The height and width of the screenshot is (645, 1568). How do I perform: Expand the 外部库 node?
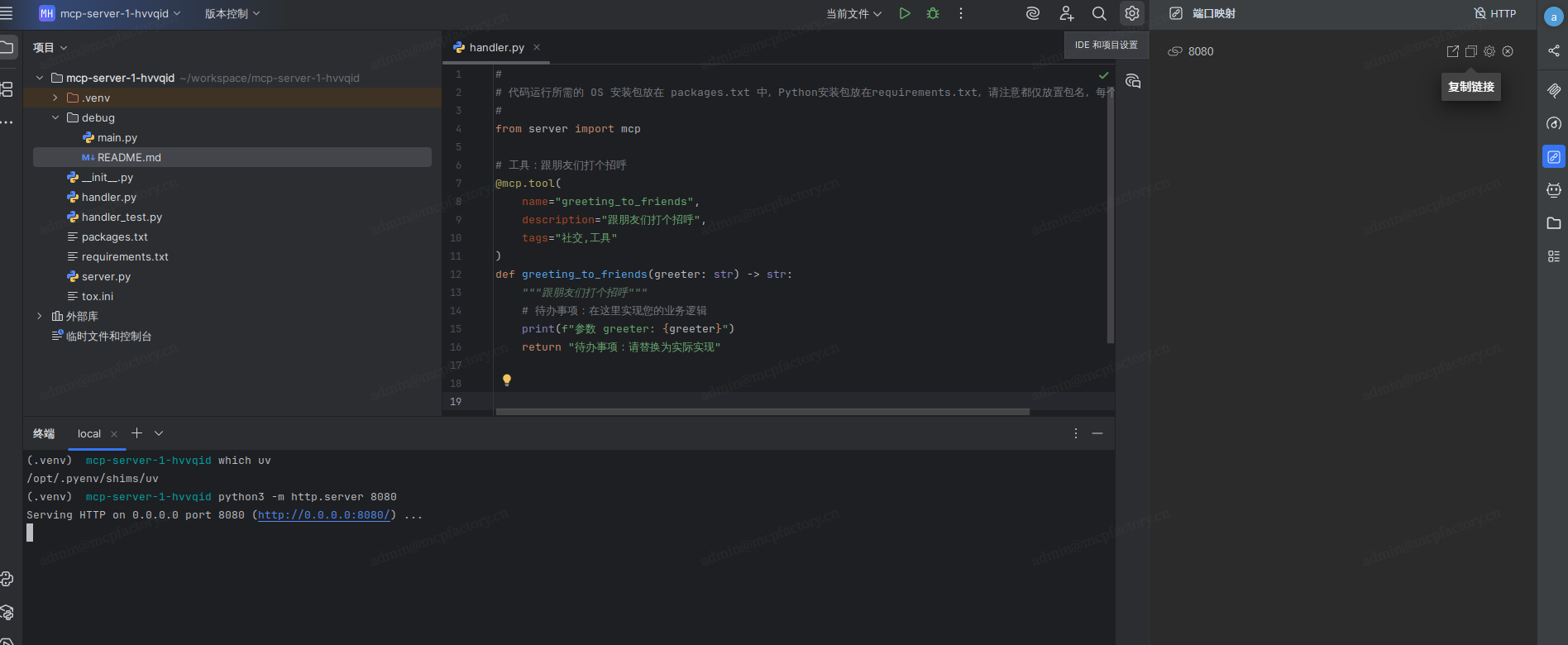tap(40, 316)
